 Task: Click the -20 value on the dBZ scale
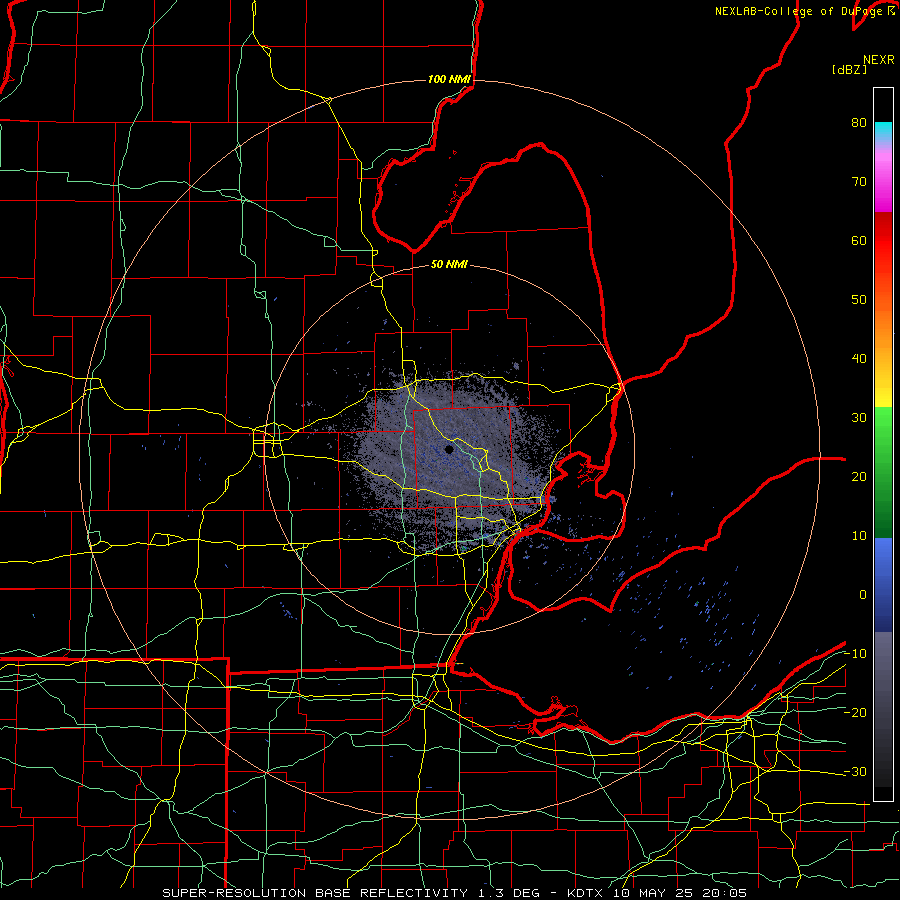point(855,712)
